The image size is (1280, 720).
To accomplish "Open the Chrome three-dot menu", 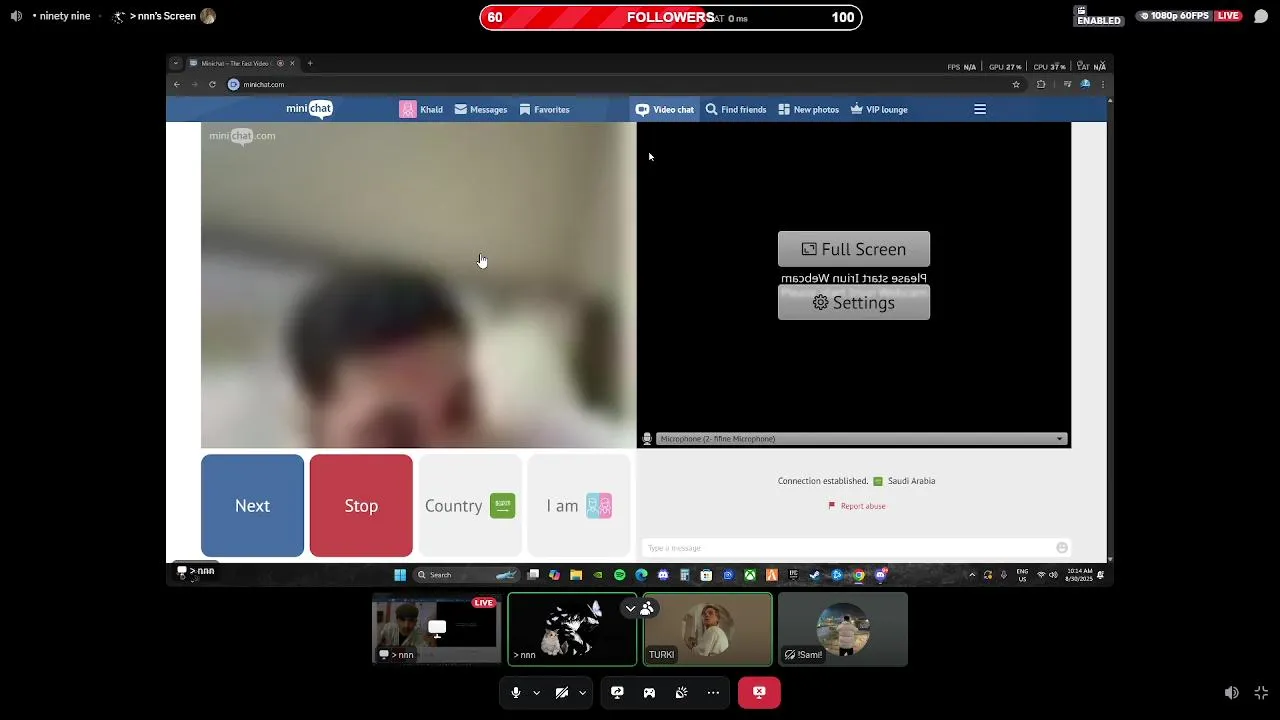I will point(1103,84).
